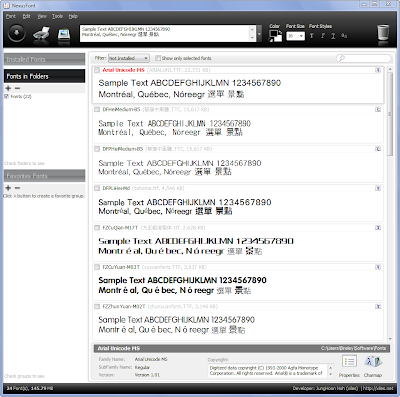400x397 pixels.
Task: Check the DFHeiMedium-B5 font checkbox
Action: [97, 109]
